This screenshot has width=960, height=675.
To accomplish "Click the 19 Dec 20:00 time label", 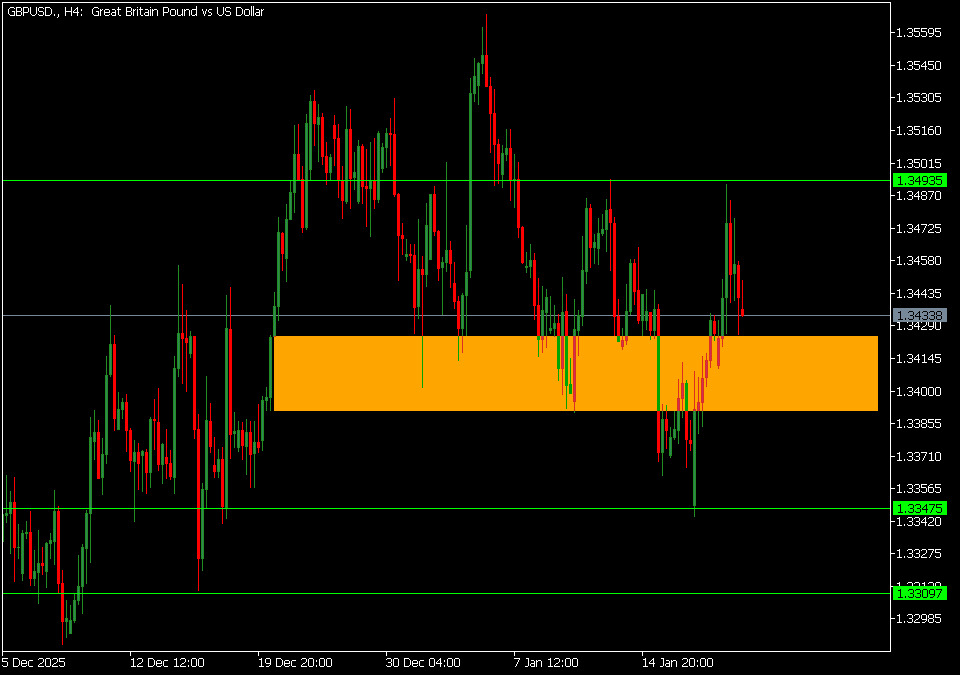I will coord(295,662).
